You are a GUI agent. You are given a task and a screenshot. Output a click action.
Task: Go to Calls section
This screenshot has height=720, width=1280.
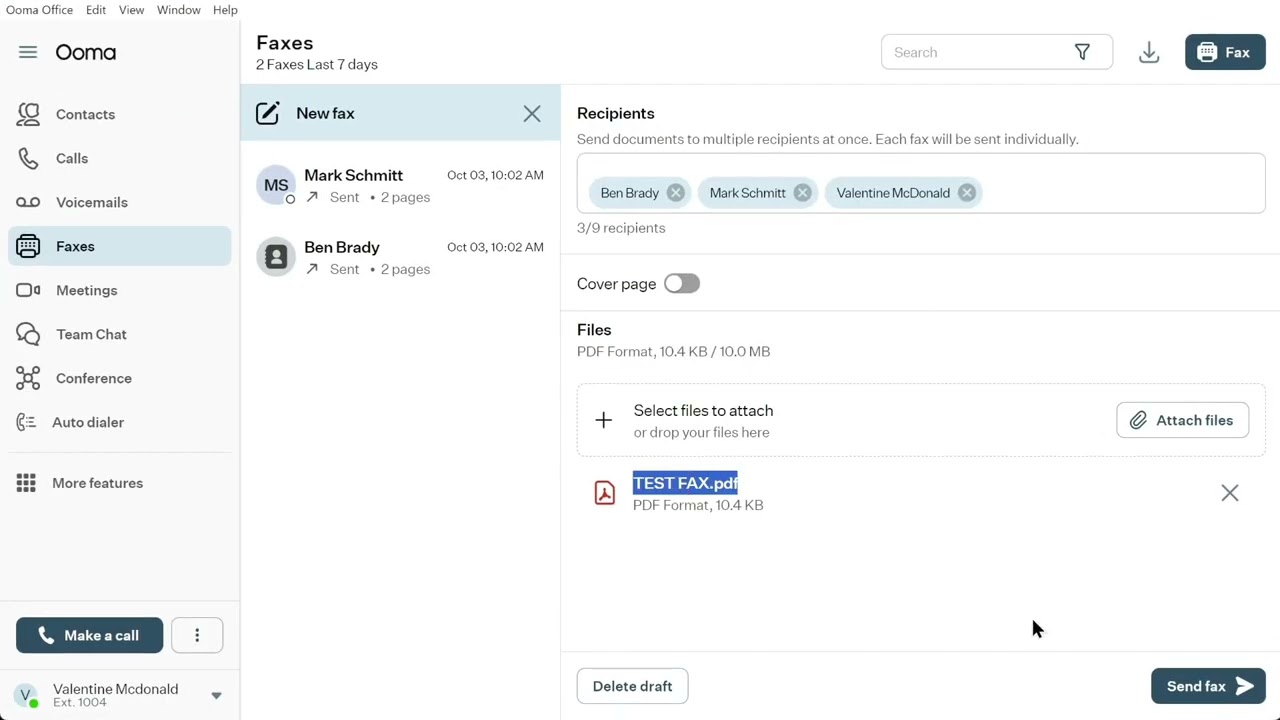120,158
